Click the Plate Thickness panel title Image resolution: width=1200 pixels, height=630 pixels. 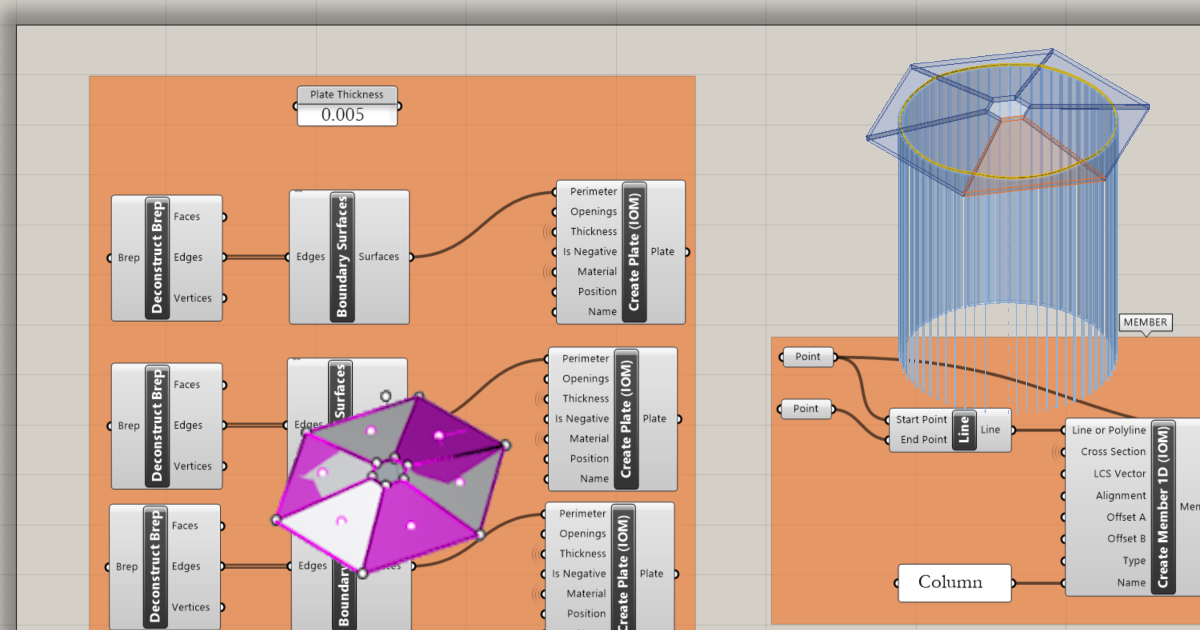click(346, 94)
